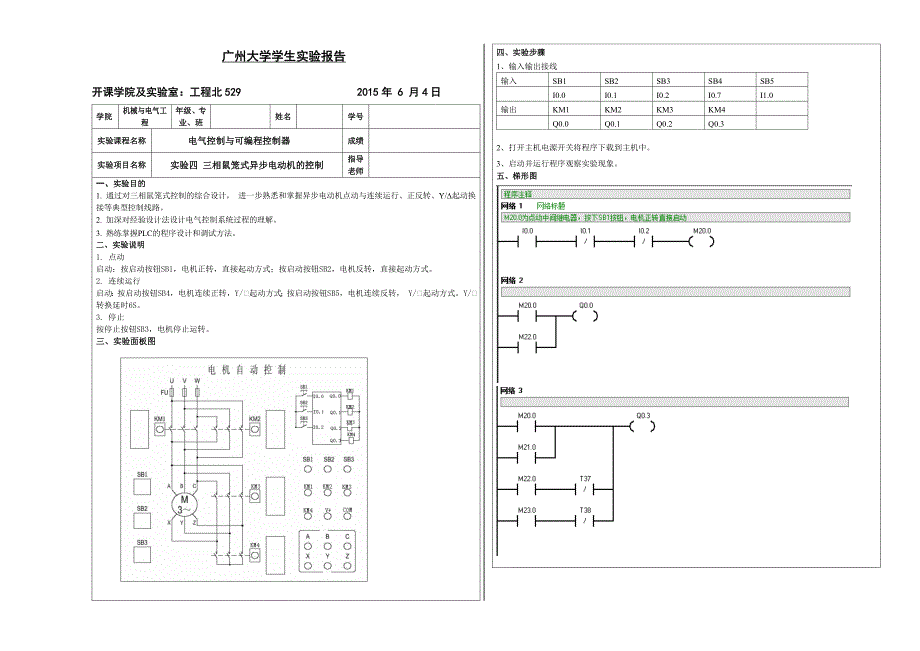Click the Q0.3 output coil in Network 3
920x651 pixels.
point(645,425)
